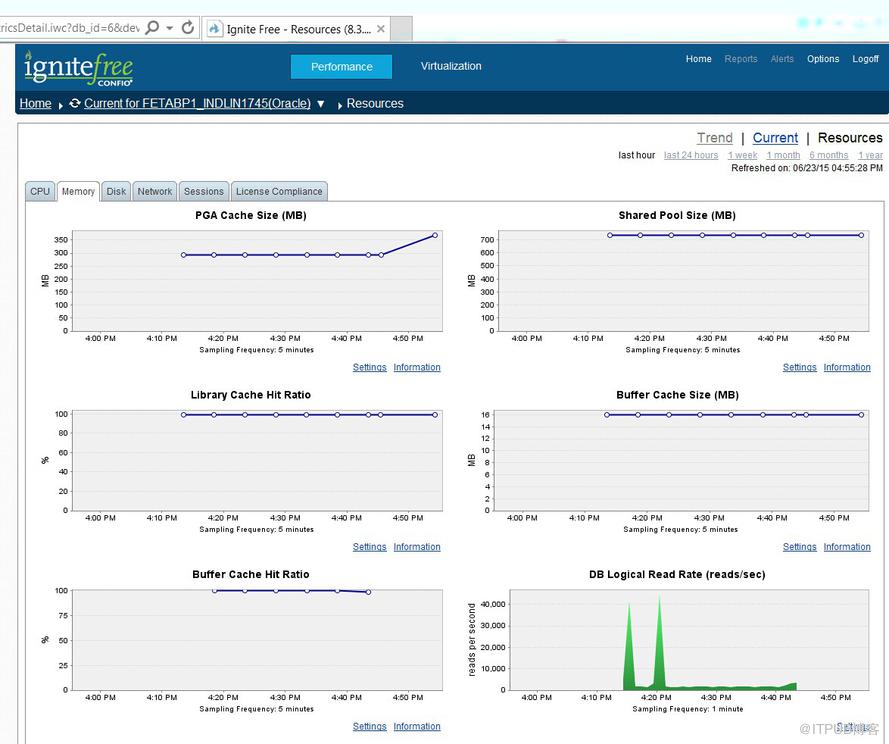This screenshot has height=744, width=889.
Task: Click the DB Logical Read Rate chart title
Action: [677, 574]
